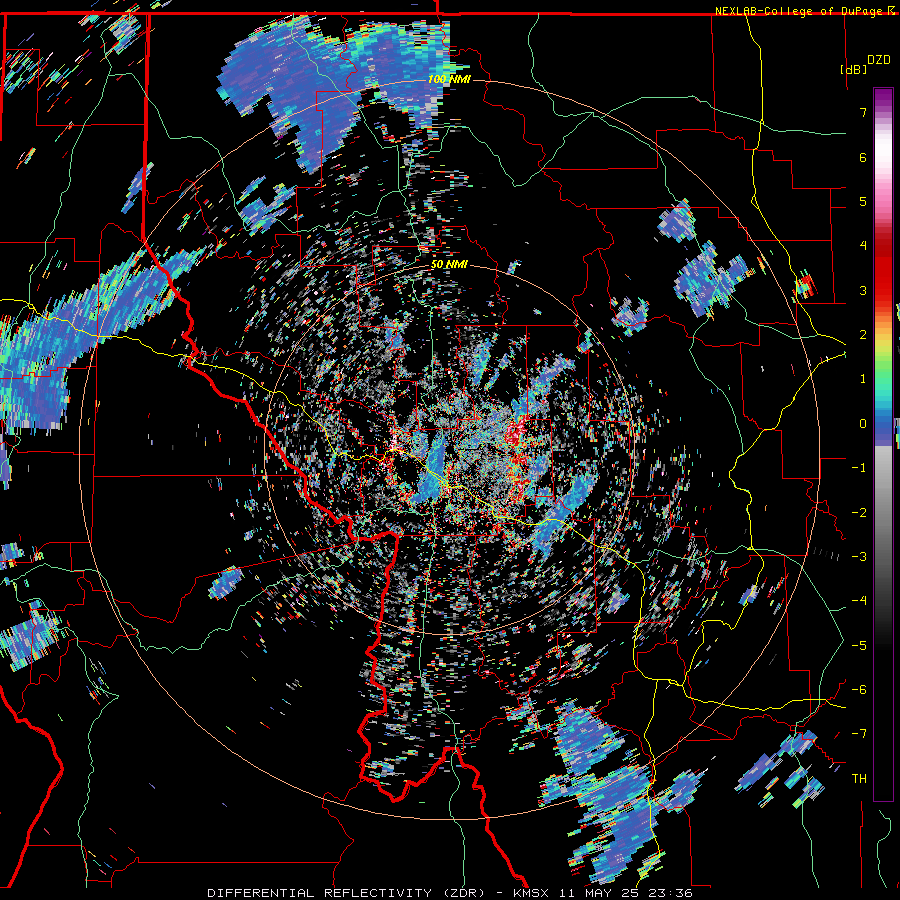Click the DZD label above the scale
Image resolution: width=900 pixels, height=900 pixels.
(879, 60)
